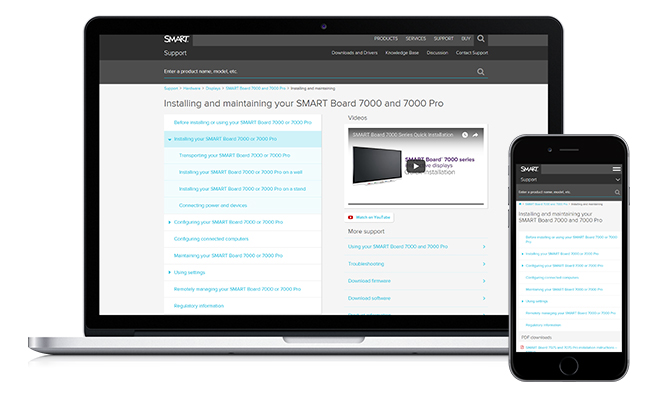
Task: Open Installing your SMART Board on a stand
Action: [x=242, y=189]
